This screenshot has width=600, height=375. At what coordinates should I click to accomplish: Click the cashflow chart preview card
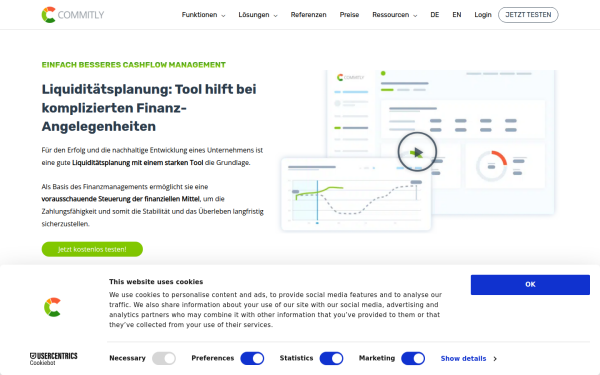pos(356,194)
